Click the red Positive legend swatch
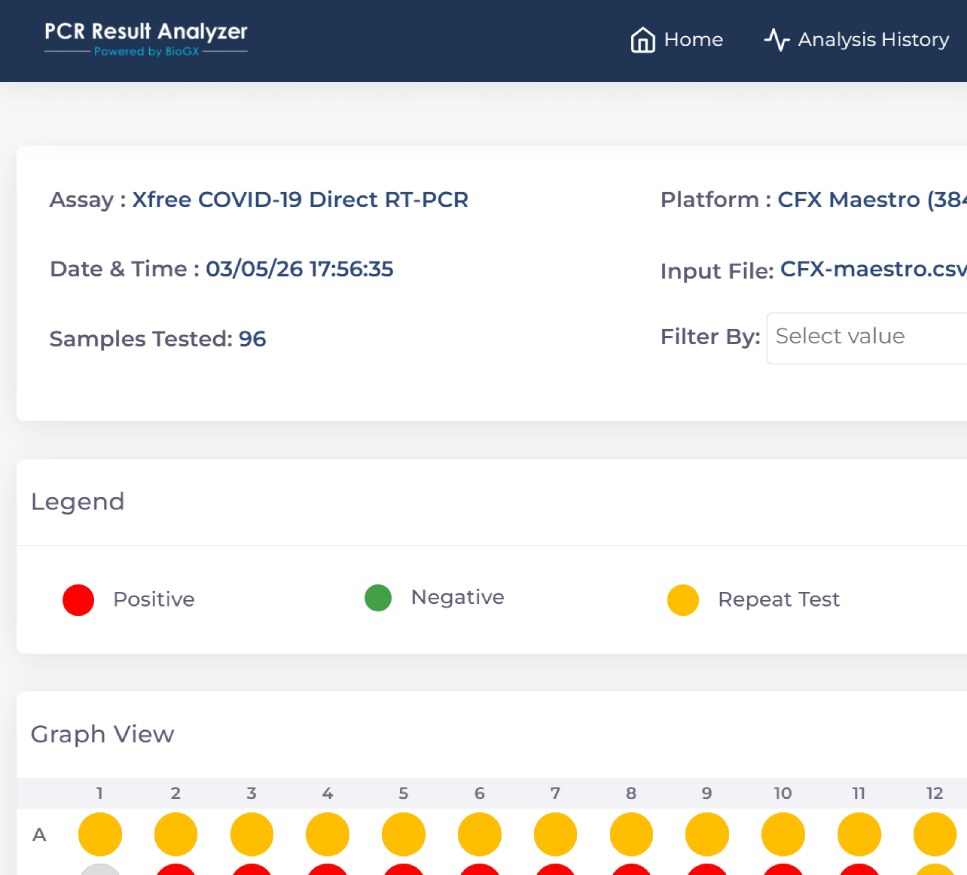 point(78,600)
